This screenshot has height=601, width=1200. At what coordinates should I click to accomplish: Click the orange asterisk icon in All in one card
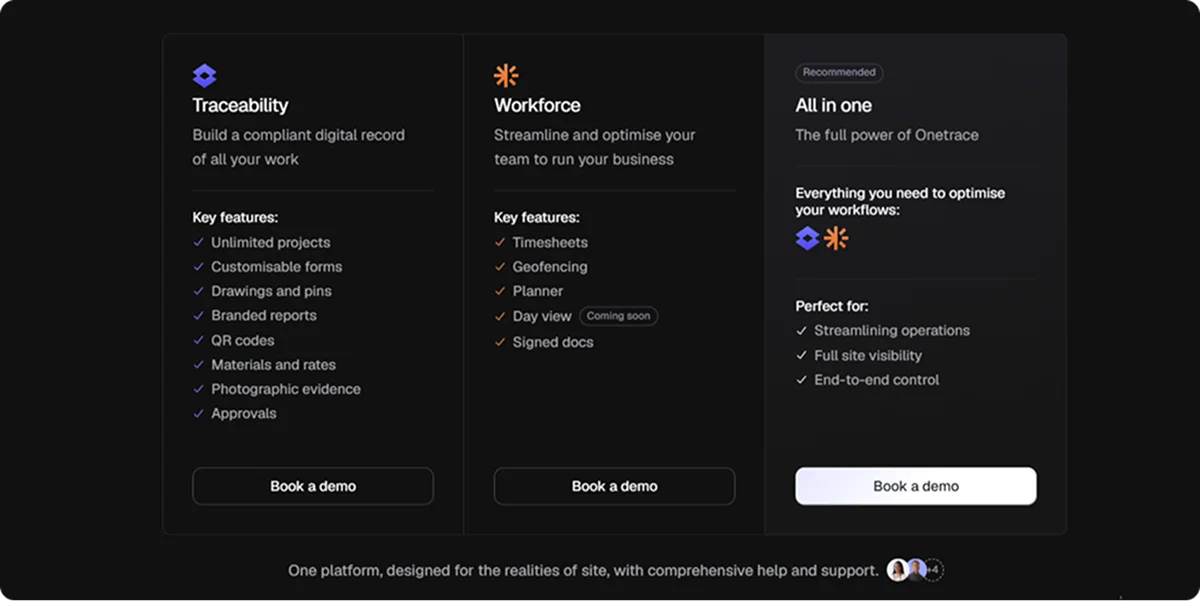836,238
